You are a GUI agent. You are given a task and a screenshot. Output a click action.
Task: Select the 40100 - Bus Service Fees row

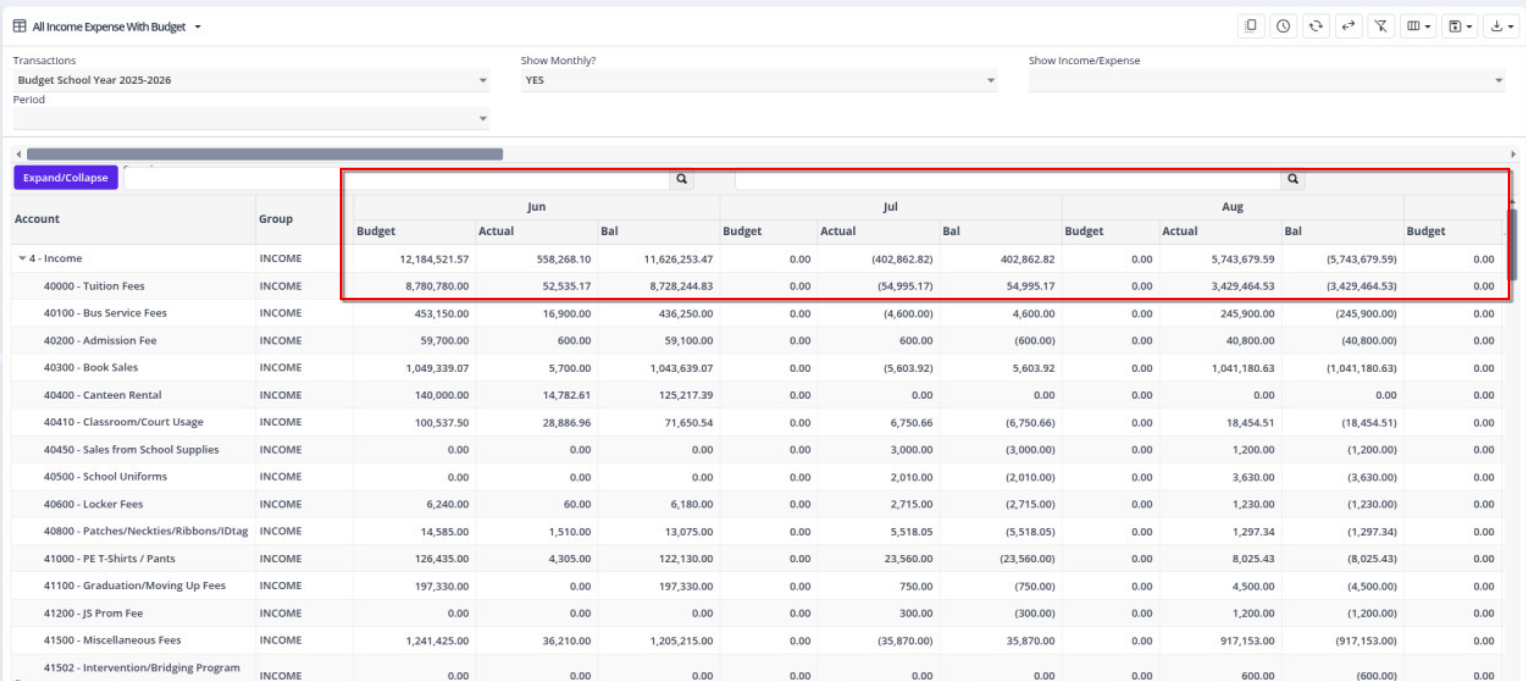(105, 313)
